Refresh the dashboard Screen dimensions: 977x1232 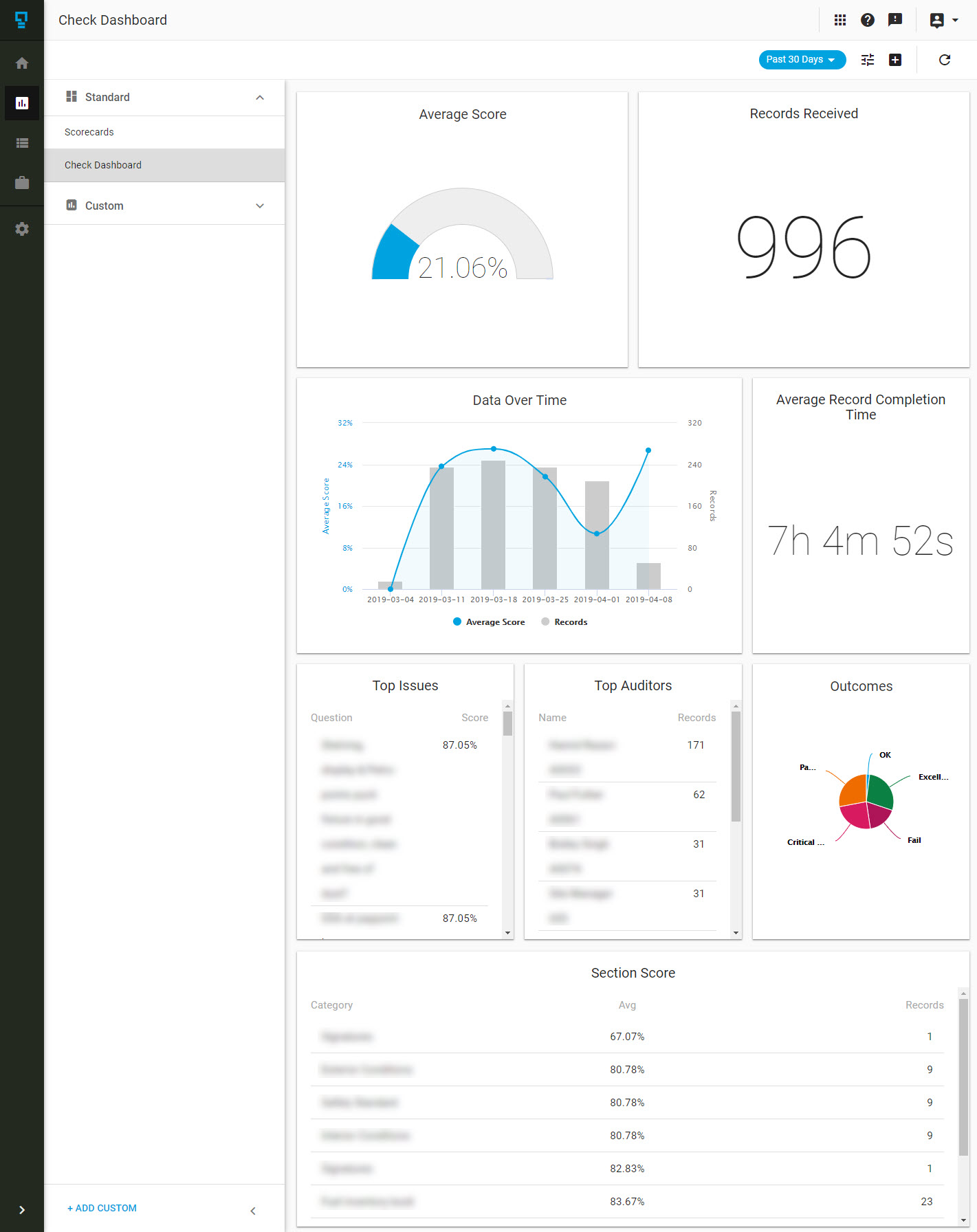(x=945, y=60)
